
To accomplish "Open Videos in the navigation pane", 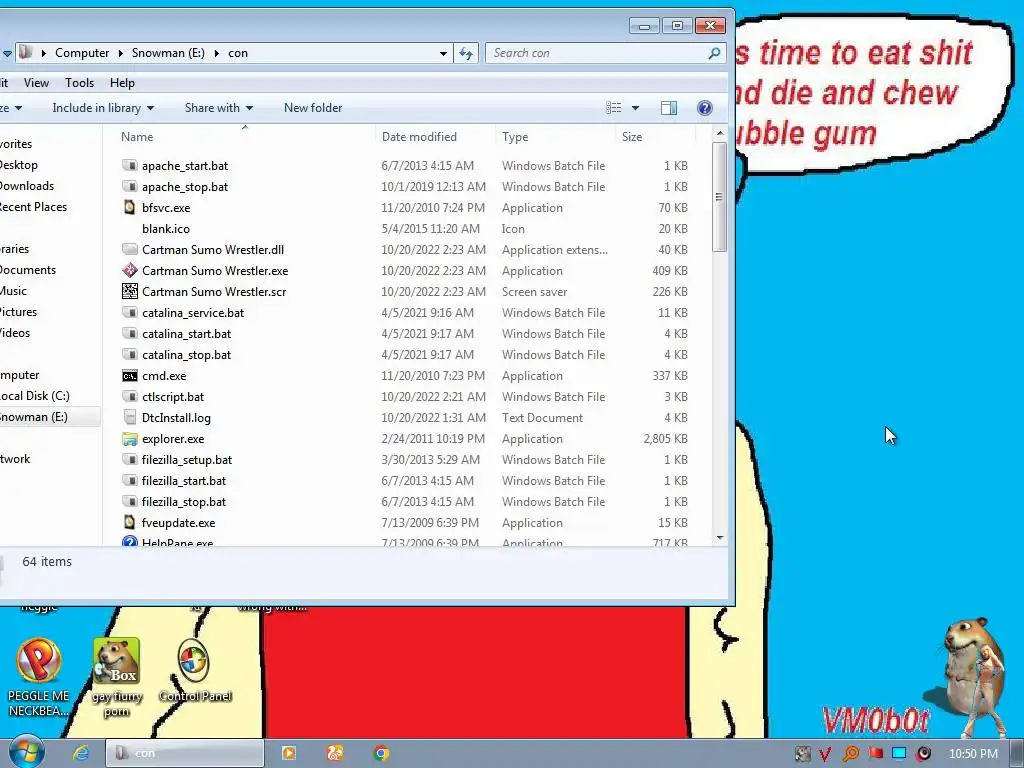I will tap(15, 332).
